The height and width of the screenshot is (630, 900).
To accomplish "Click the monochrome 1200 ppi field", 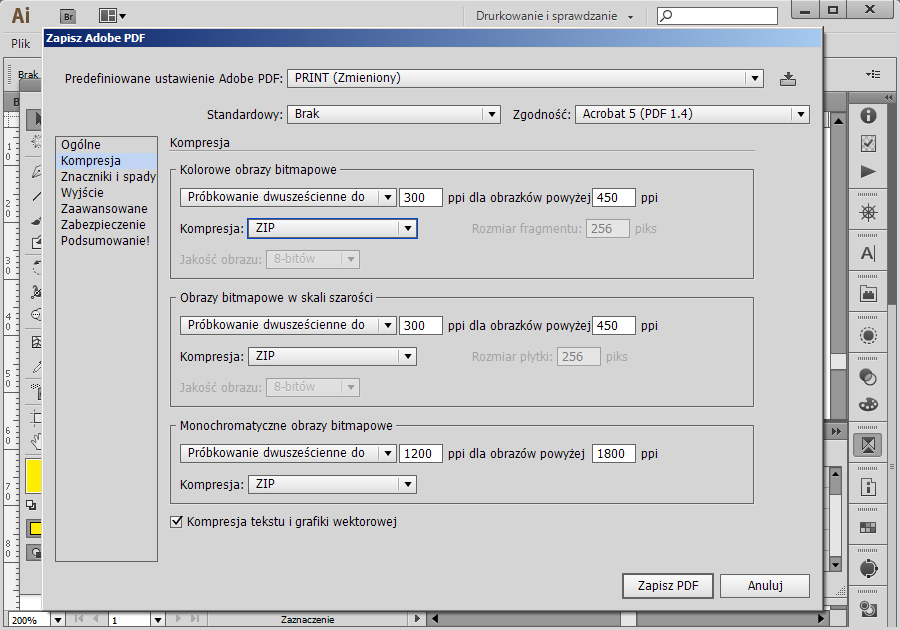I will [x=421, y=453].
